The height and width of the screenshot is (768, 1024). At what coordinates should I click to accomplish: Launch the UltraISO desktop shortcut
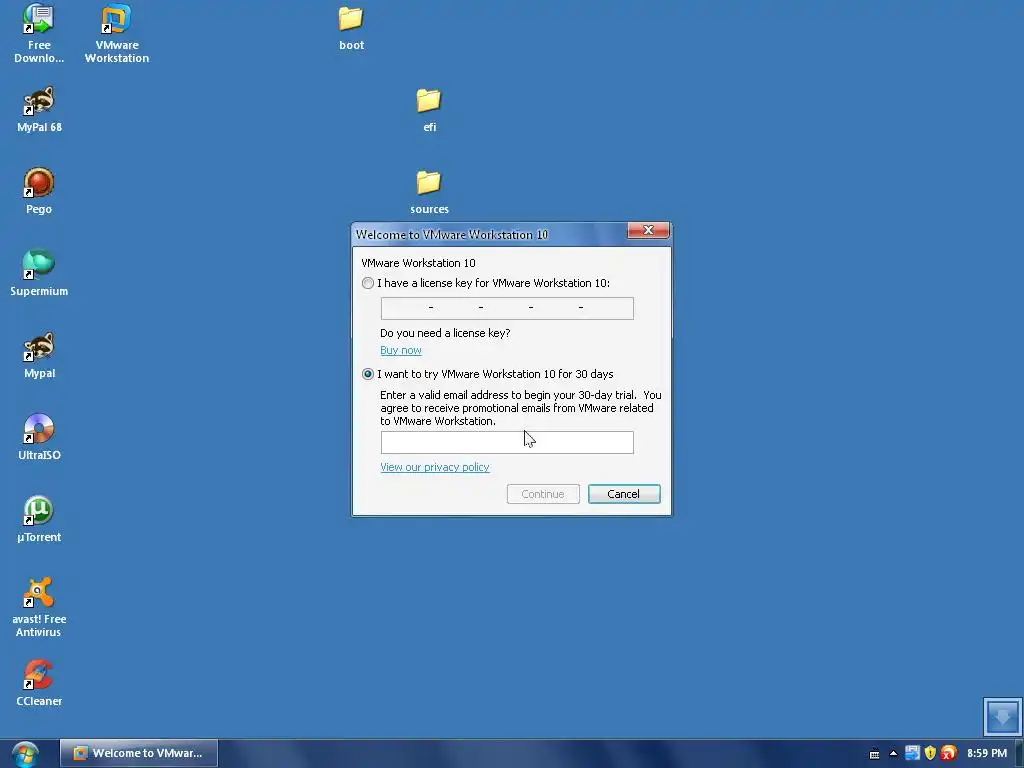39,437
